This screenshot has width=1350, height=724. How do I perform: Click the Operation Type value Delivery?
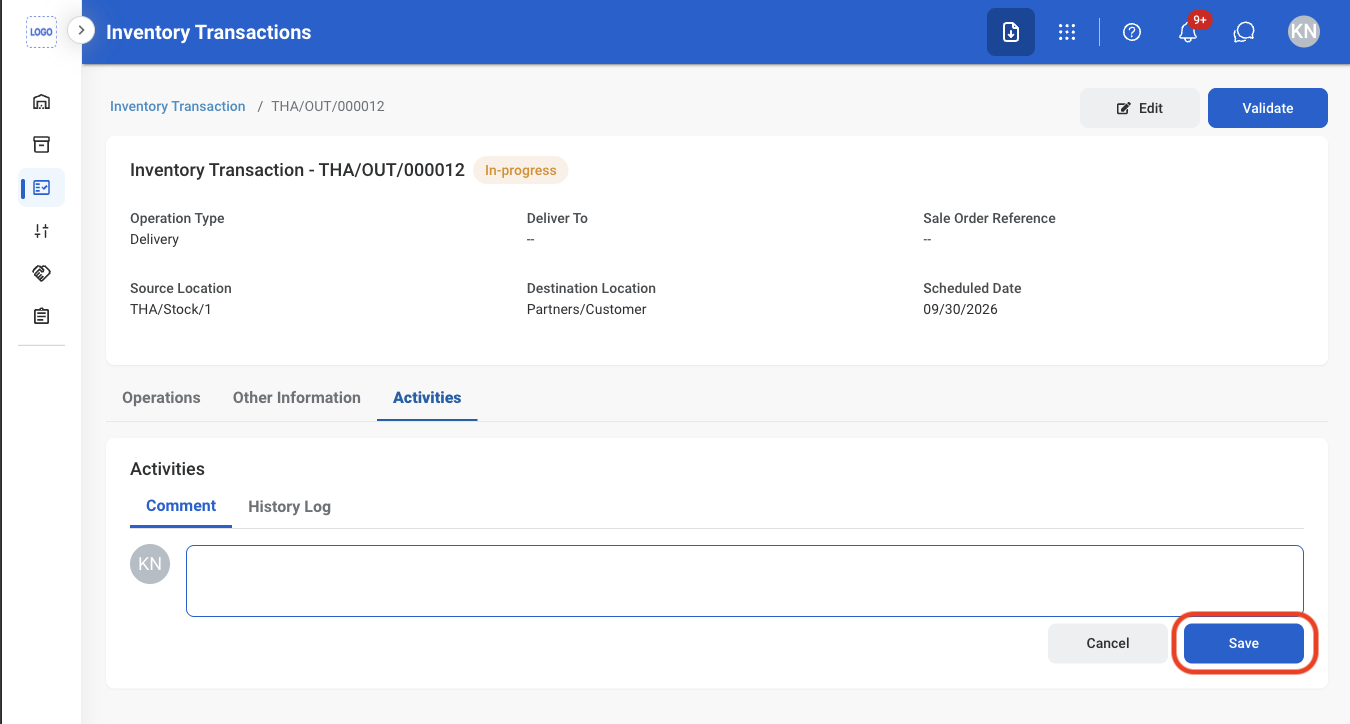tap(155, 239)
